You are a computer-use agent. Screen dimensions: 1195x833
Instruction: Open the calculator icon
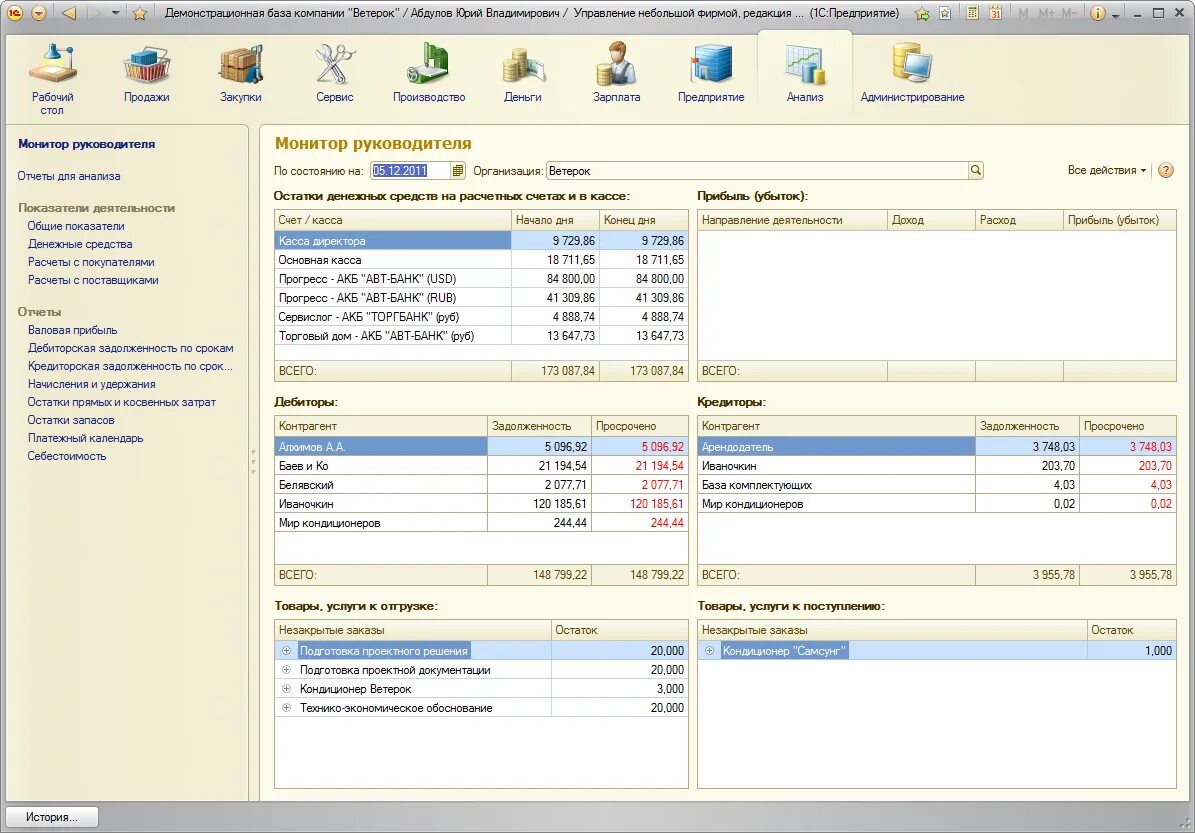click(x=972, y=13)
